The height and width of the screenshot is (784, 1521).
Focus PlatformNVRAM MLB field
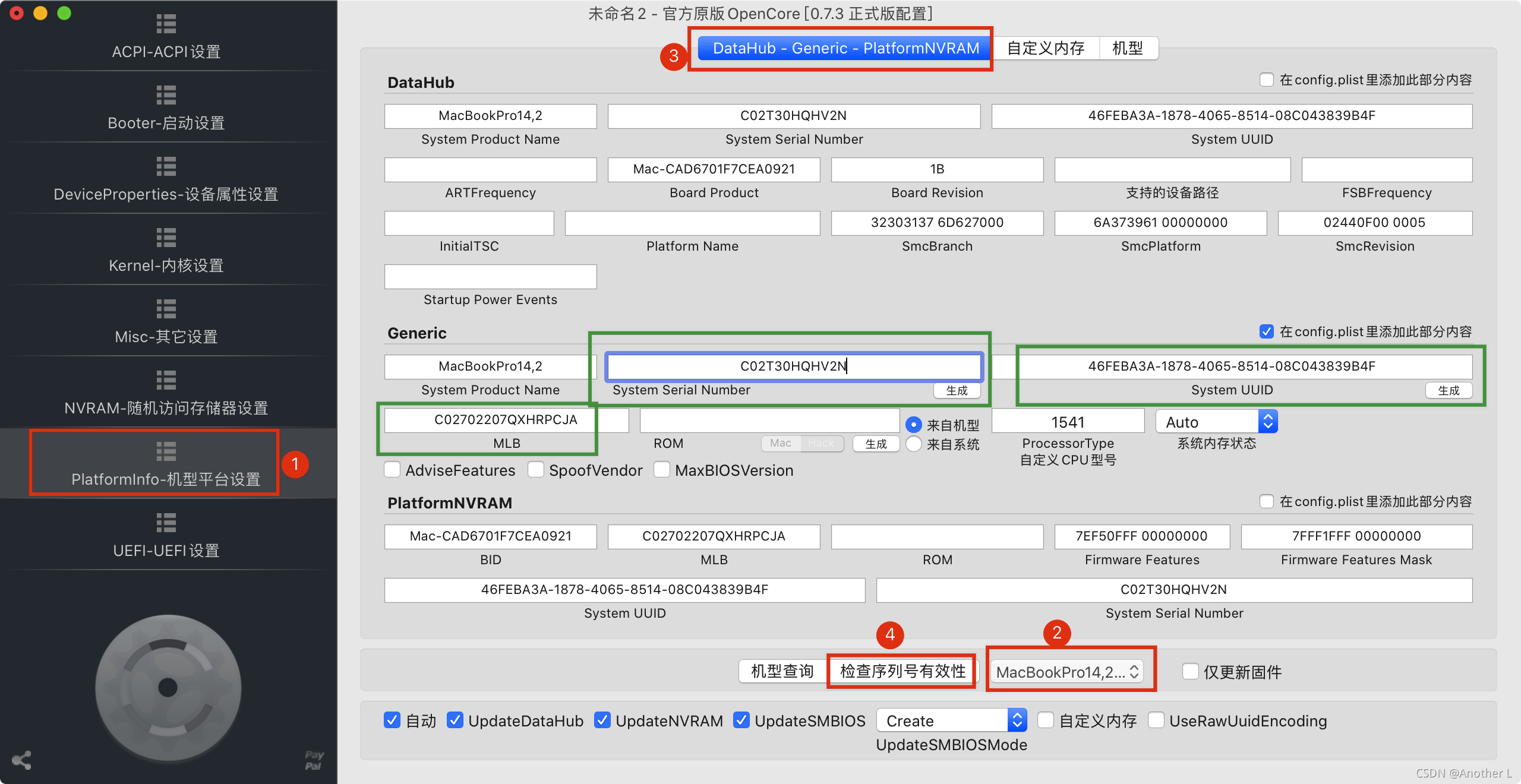coord(714,536)
